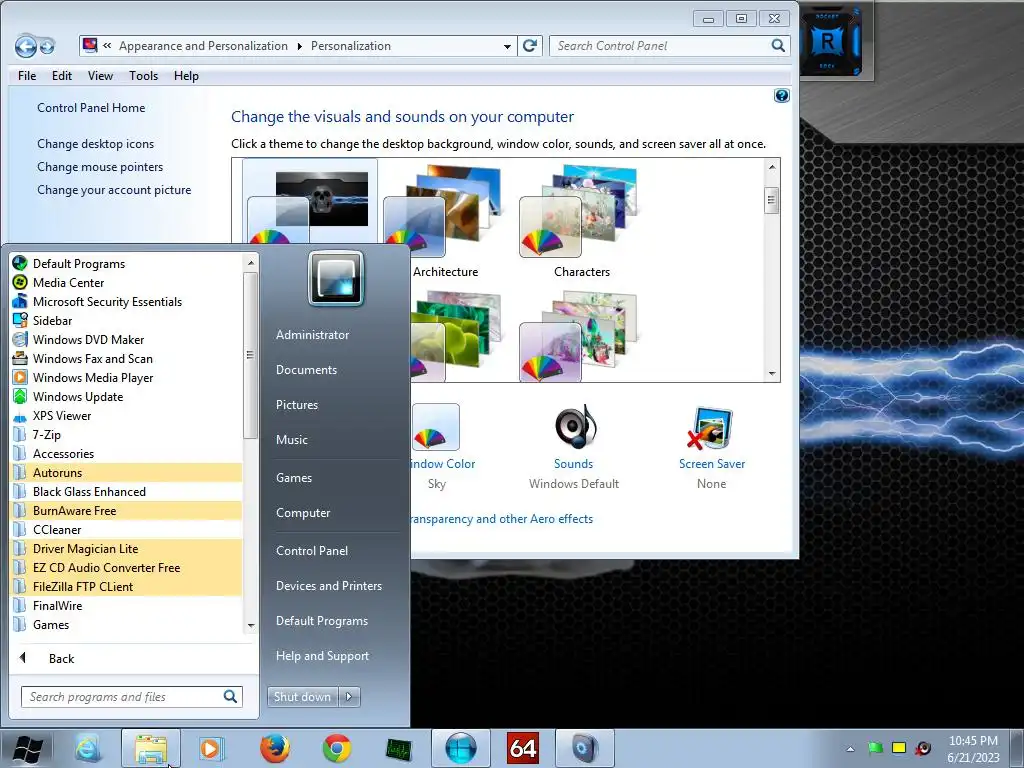Expand the Driver Magician Lite folder
The image size is (1024, 768).
pos(127,548)
